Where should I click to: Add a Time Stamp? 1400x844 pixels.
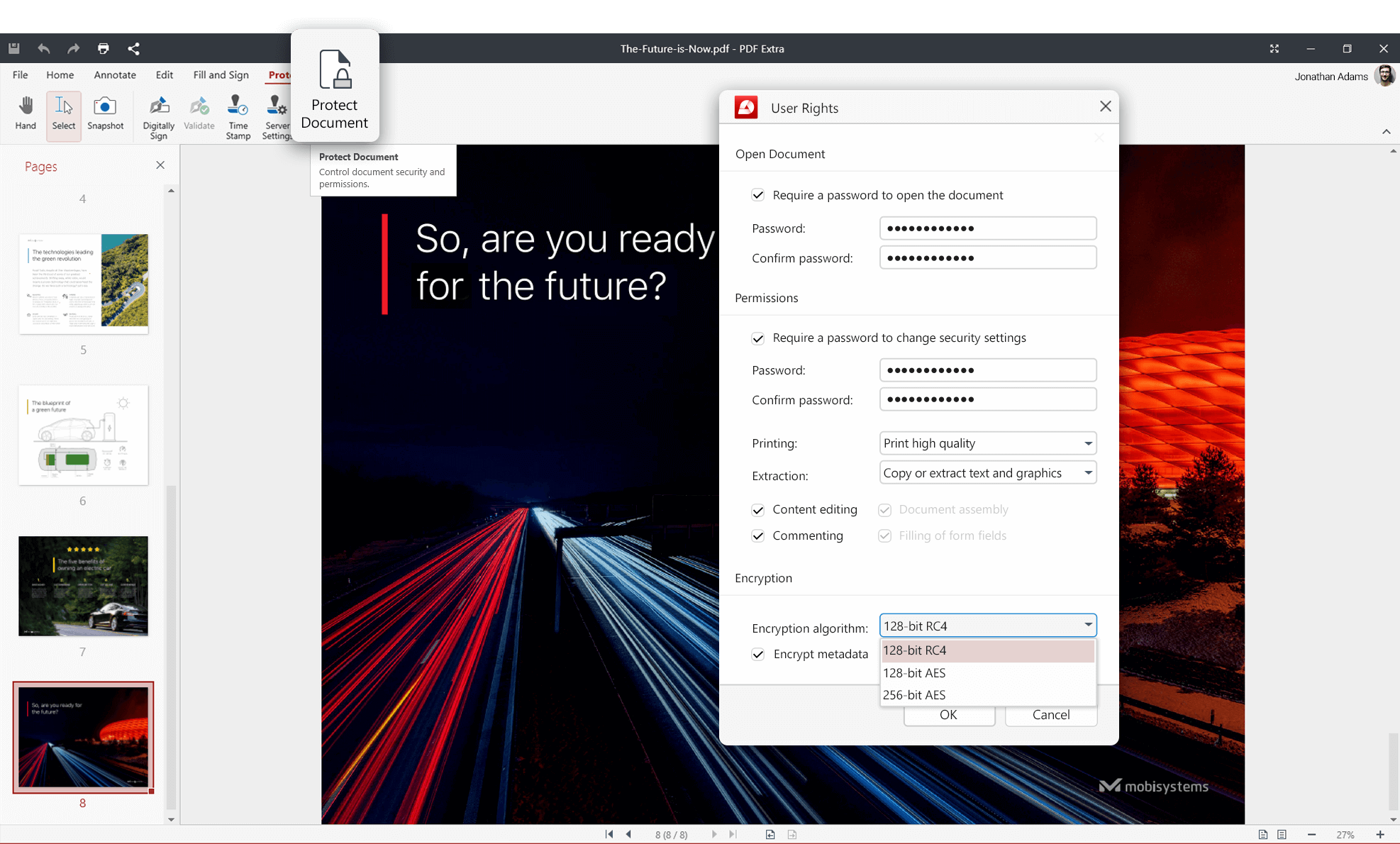pyautogui.click(x=238, y=117)
